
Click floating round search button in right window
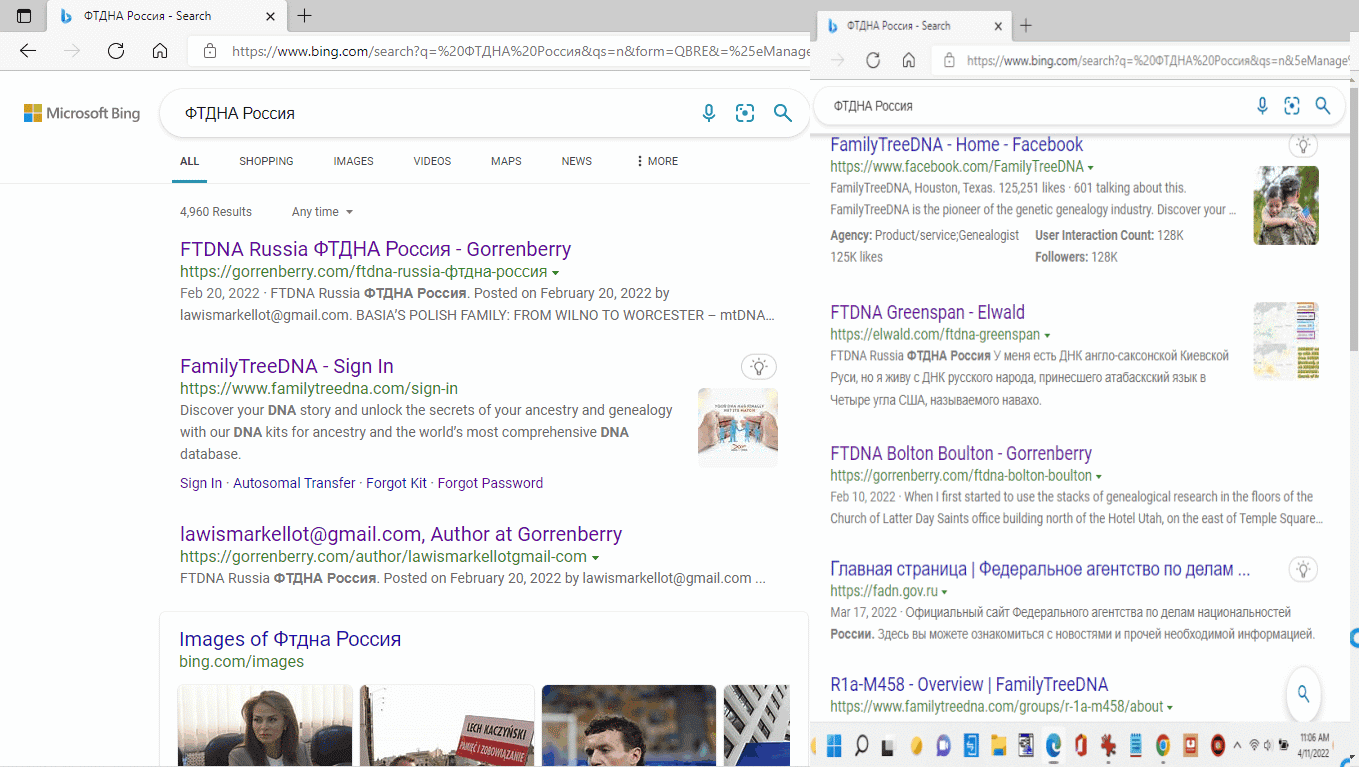click(x=1304, y=693)
